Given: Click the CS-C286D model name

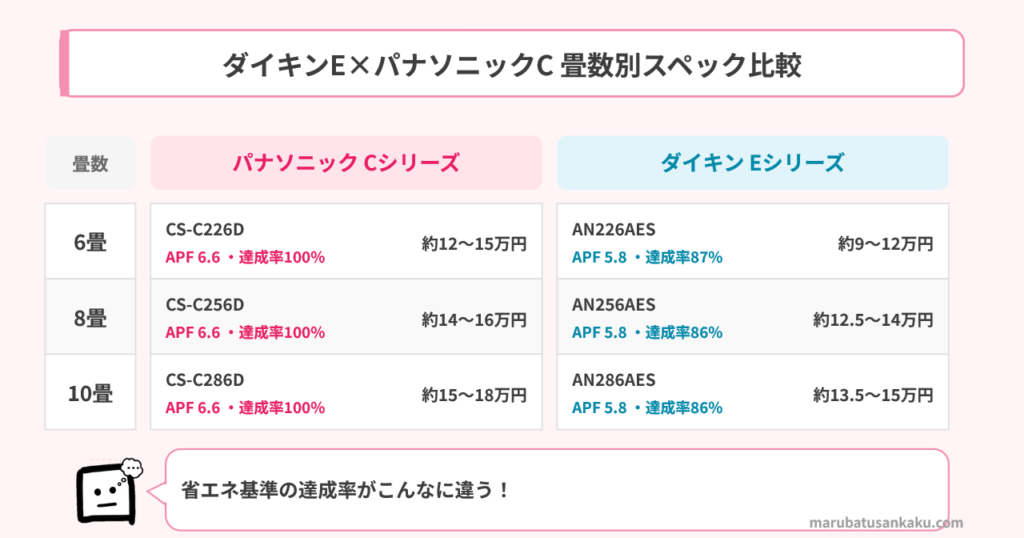Looking at the screenshot, I should tap(205, 380).
